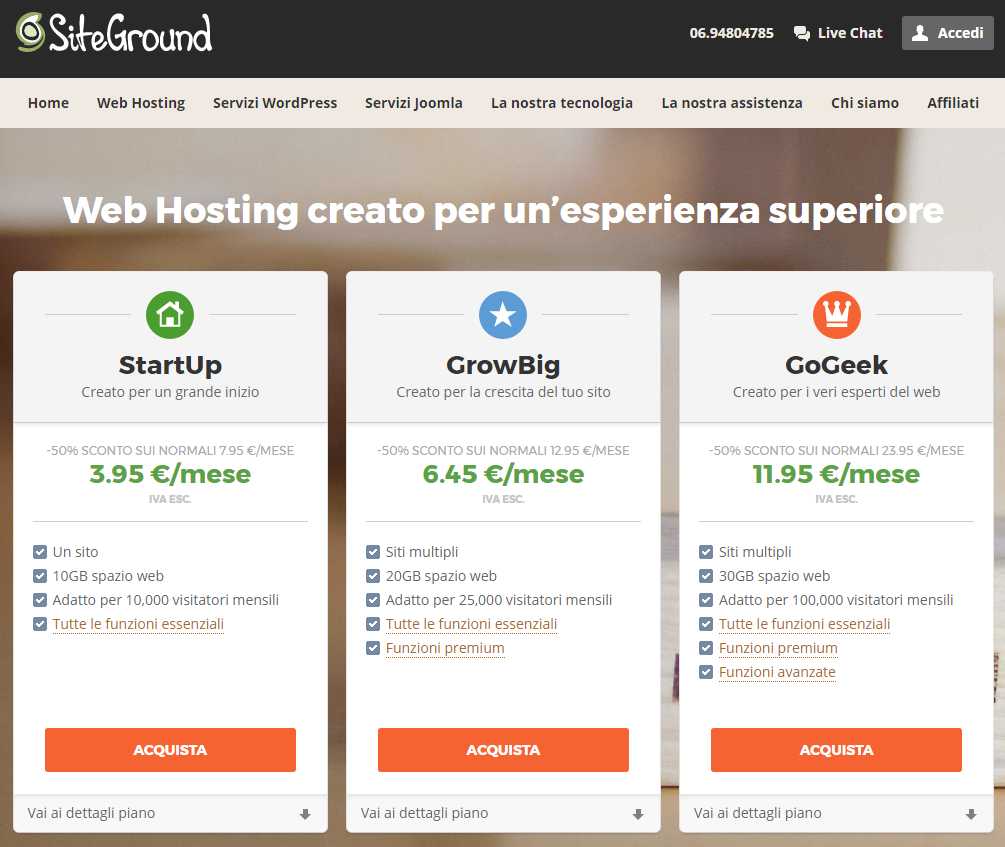Click the 'Funzioni avanzate' checkbox in GoGeek
The width and height of the screenshot is (1005, 847).
(x=706, y=672)
